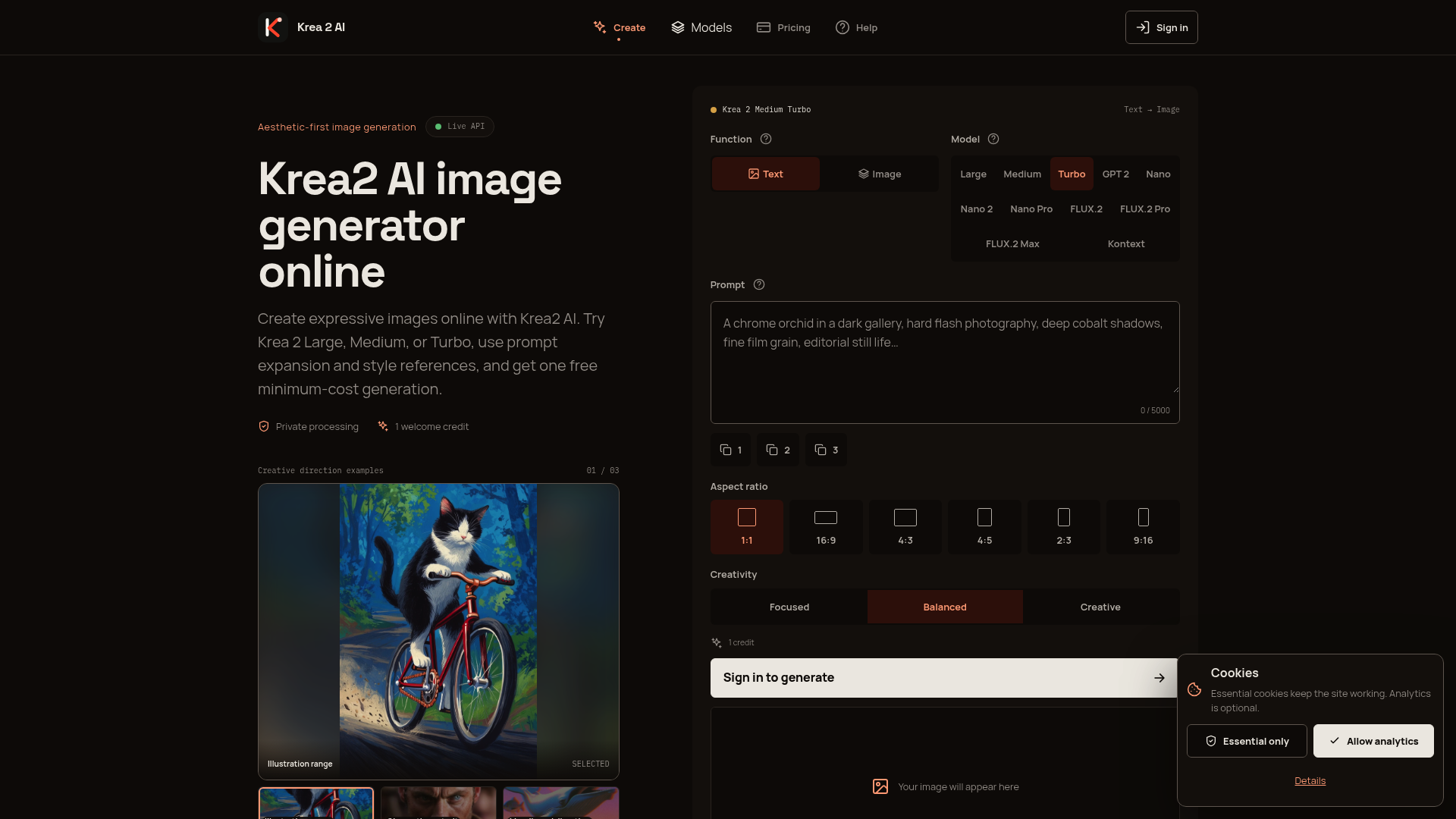This screenshot has width=1456, height=819.
Task: Click the image placeholder icon in the output area
Action: coord(880,786)
